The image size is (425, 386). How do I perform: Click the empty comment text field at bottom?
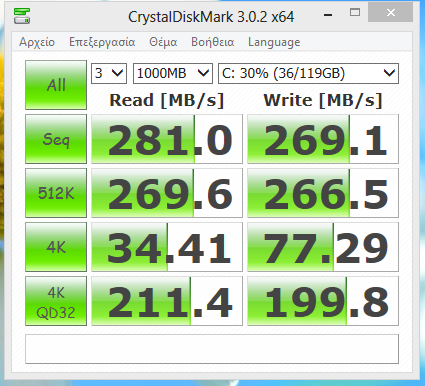(x=212, y=349)
